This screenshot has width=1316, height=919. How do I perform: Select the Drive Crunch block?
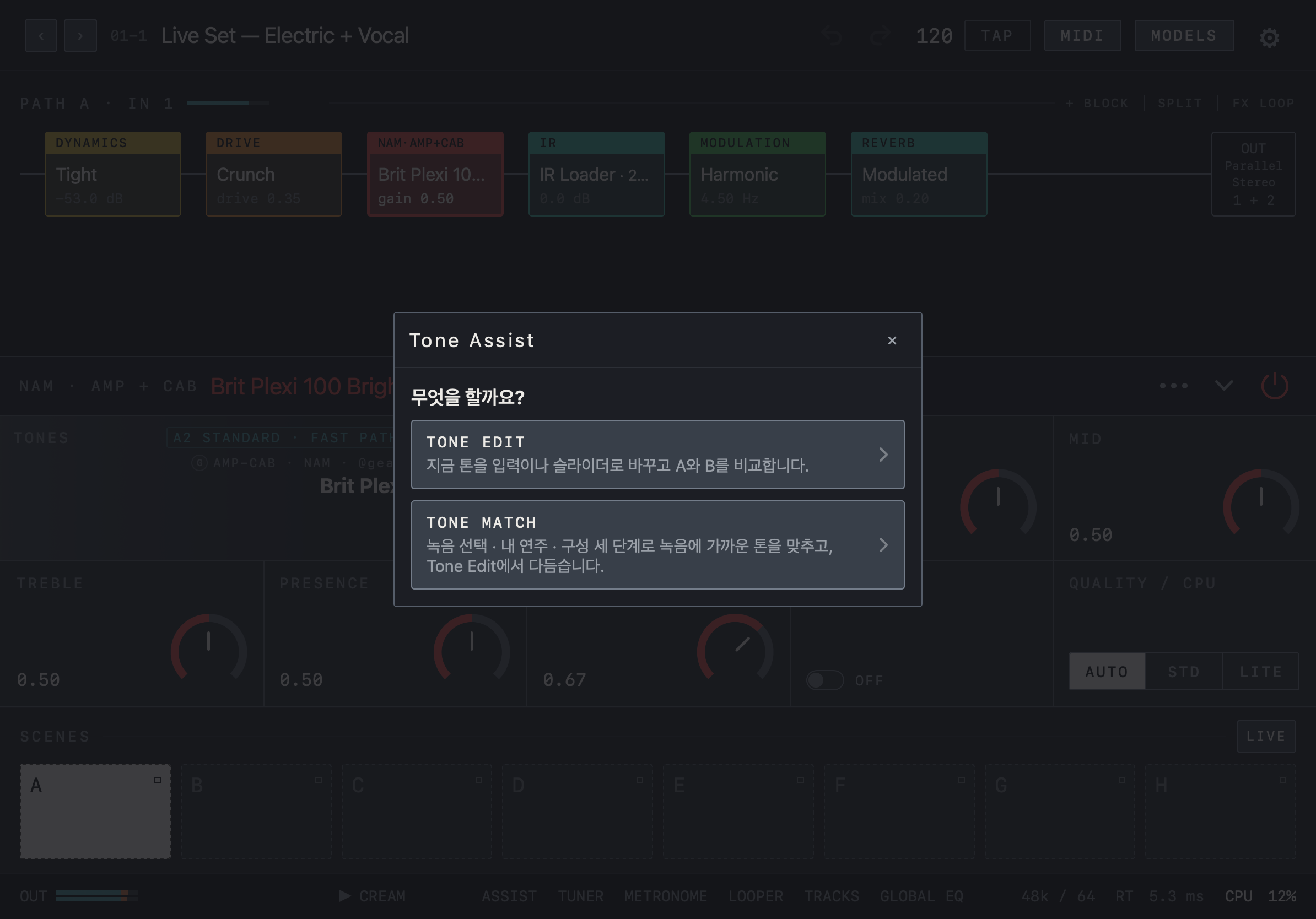(x=274, y=174)
